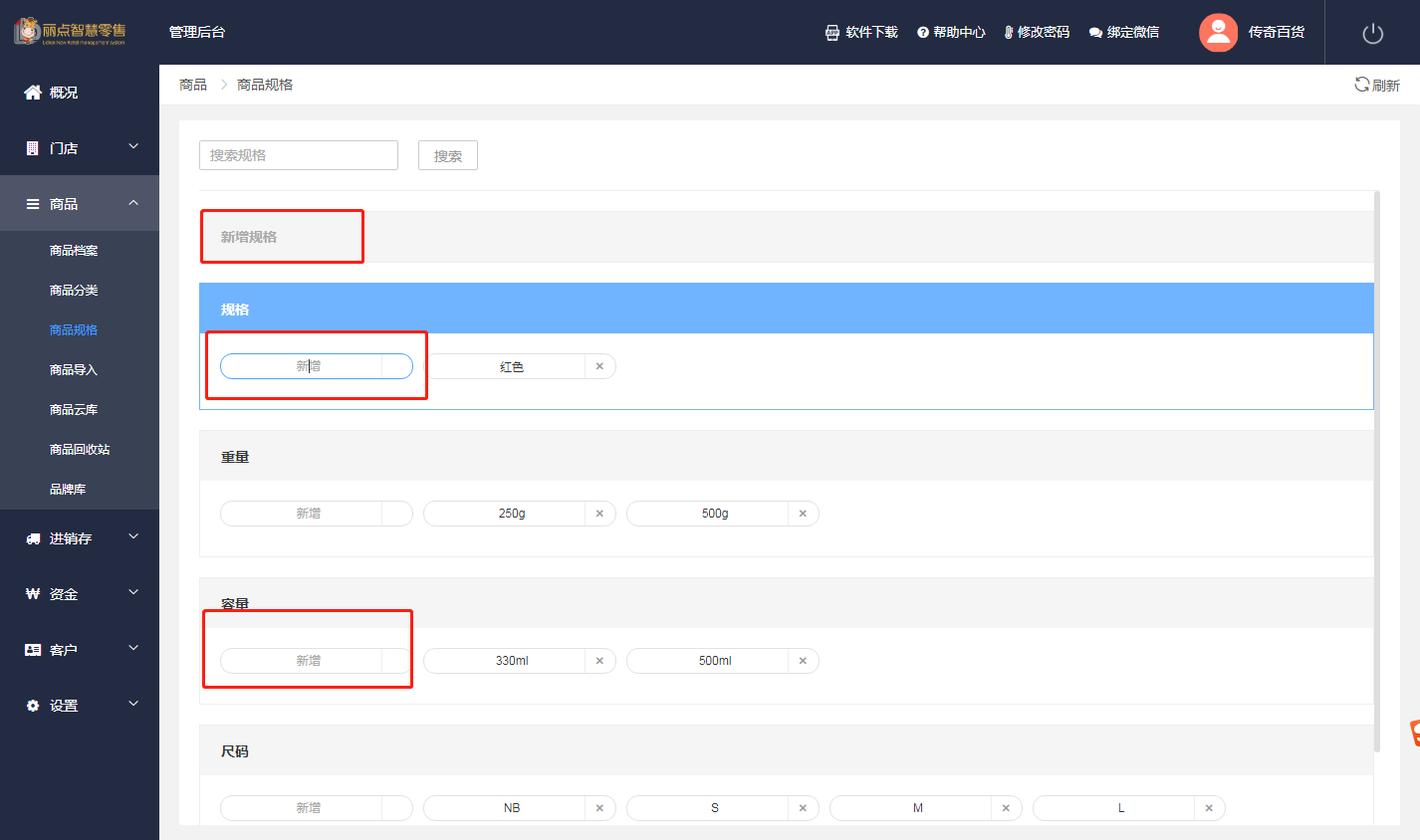
Task: Open 品牌库 submenu item
Action: (x=68, y=490)
